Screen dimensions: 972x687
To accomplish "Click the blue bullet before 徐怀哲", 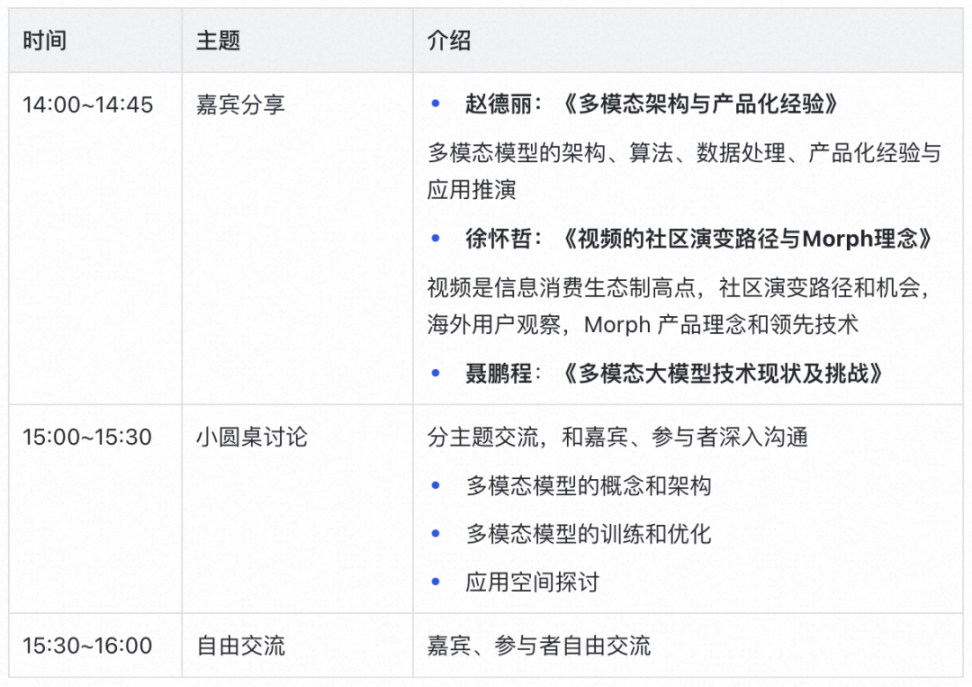I will tap(435, 239).
